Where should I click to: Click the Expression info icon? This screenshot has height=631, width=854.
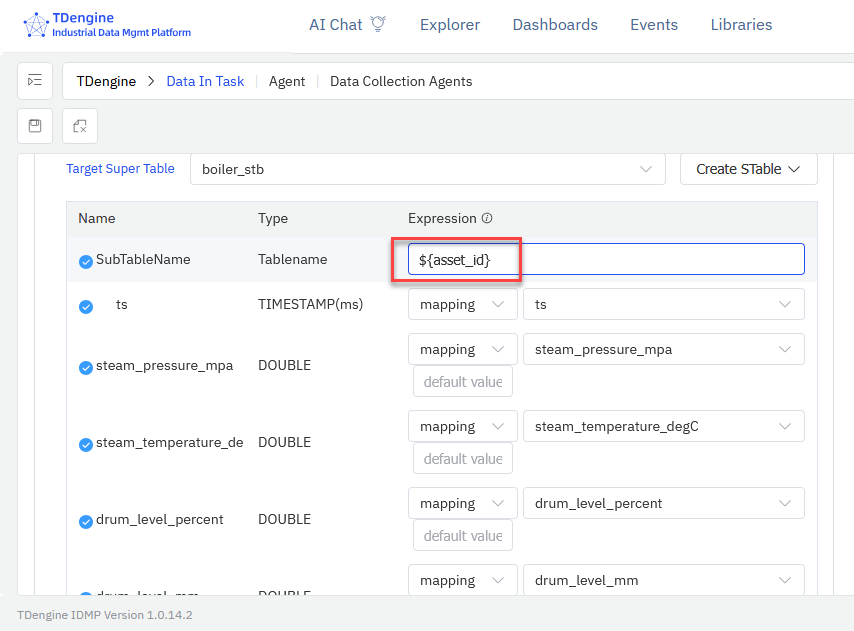[x=487, y=218]
